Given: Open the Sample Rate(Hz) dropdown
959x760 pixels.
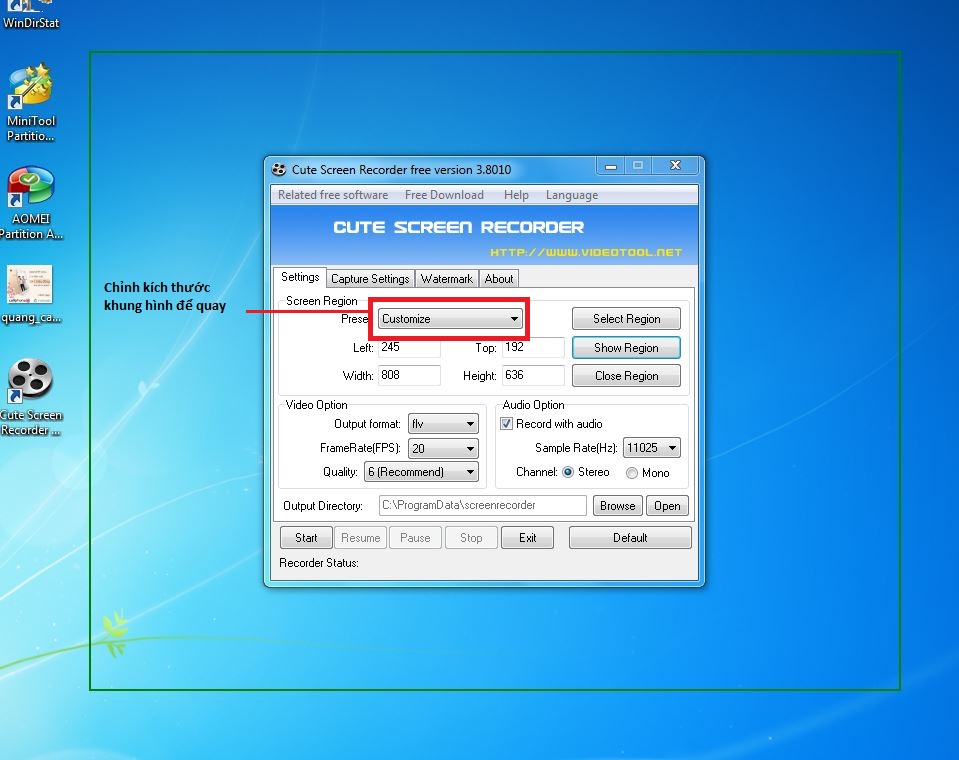Looking at the screenshot, I should pos(651,448).
